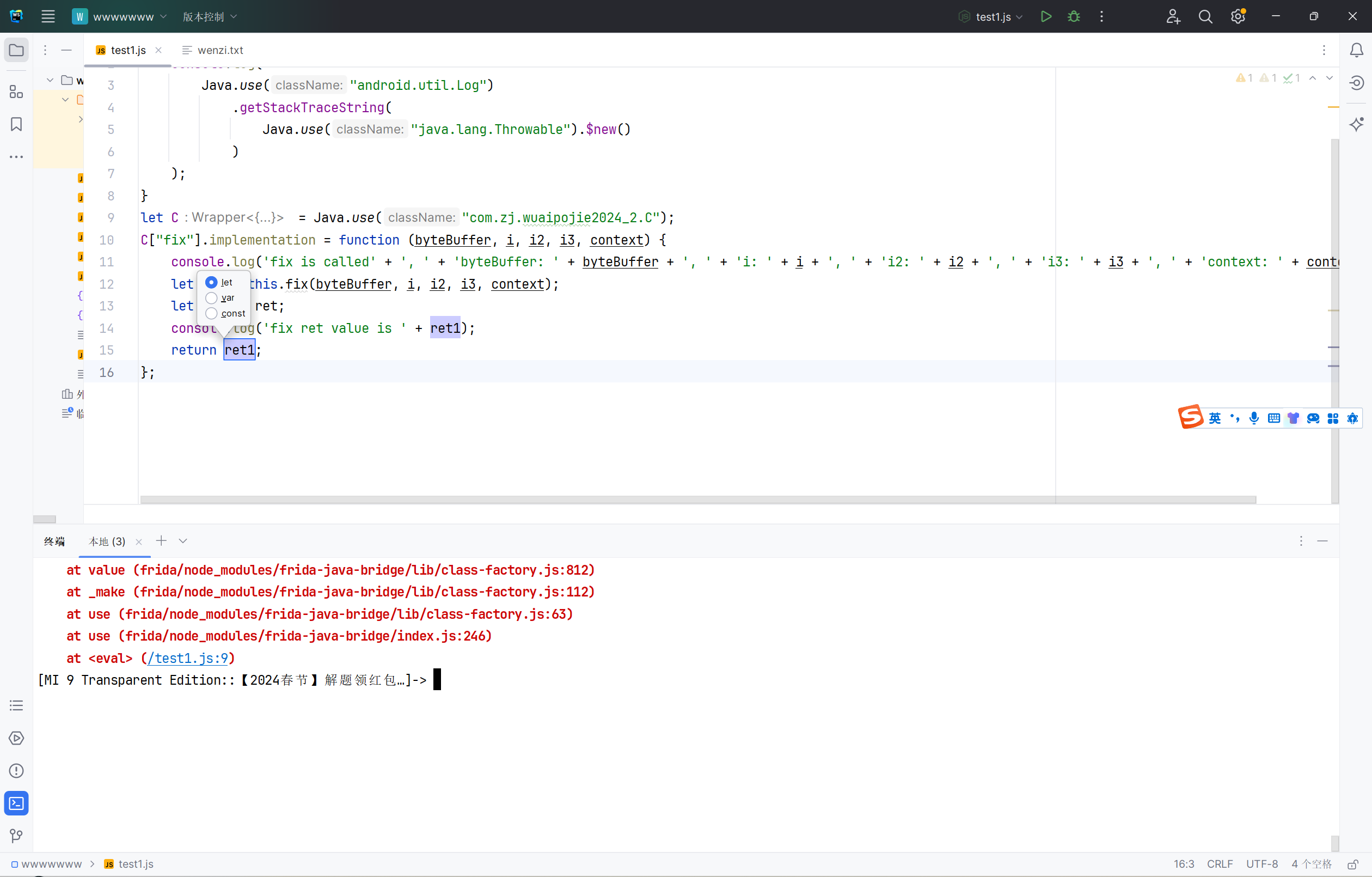Open line:column 16:3 go-to dialog
Viewport: 1372px width, 877px height.
click(1184, 864)
